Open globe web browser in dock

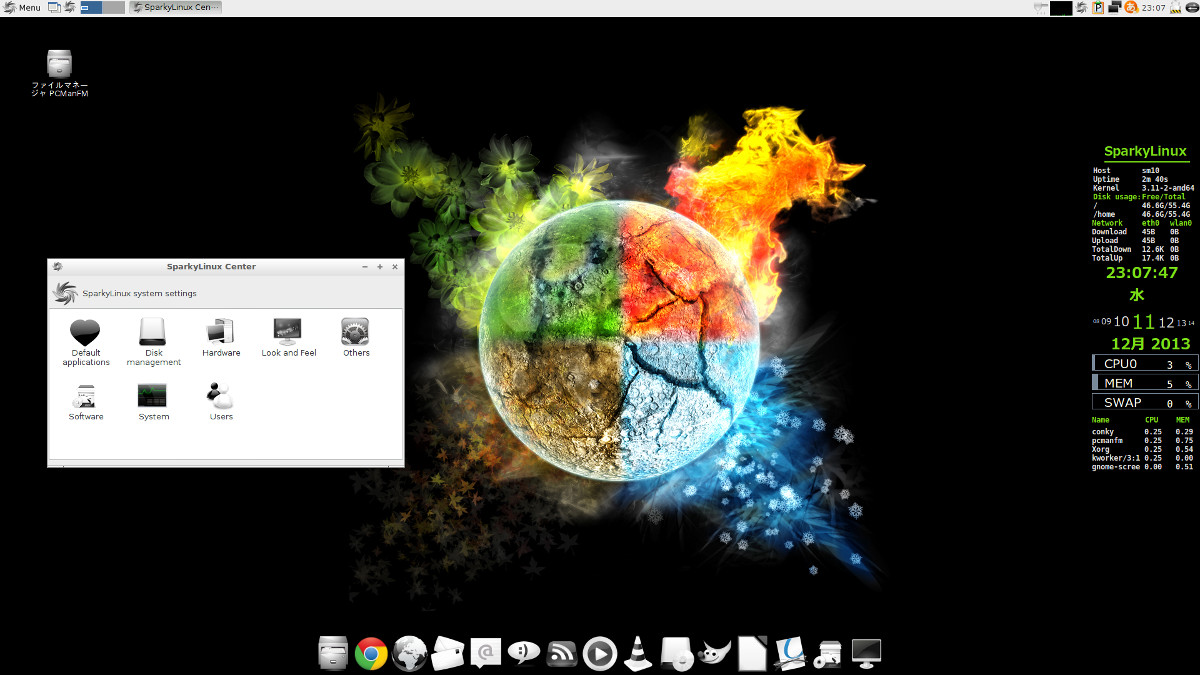[x=410, y=653]
